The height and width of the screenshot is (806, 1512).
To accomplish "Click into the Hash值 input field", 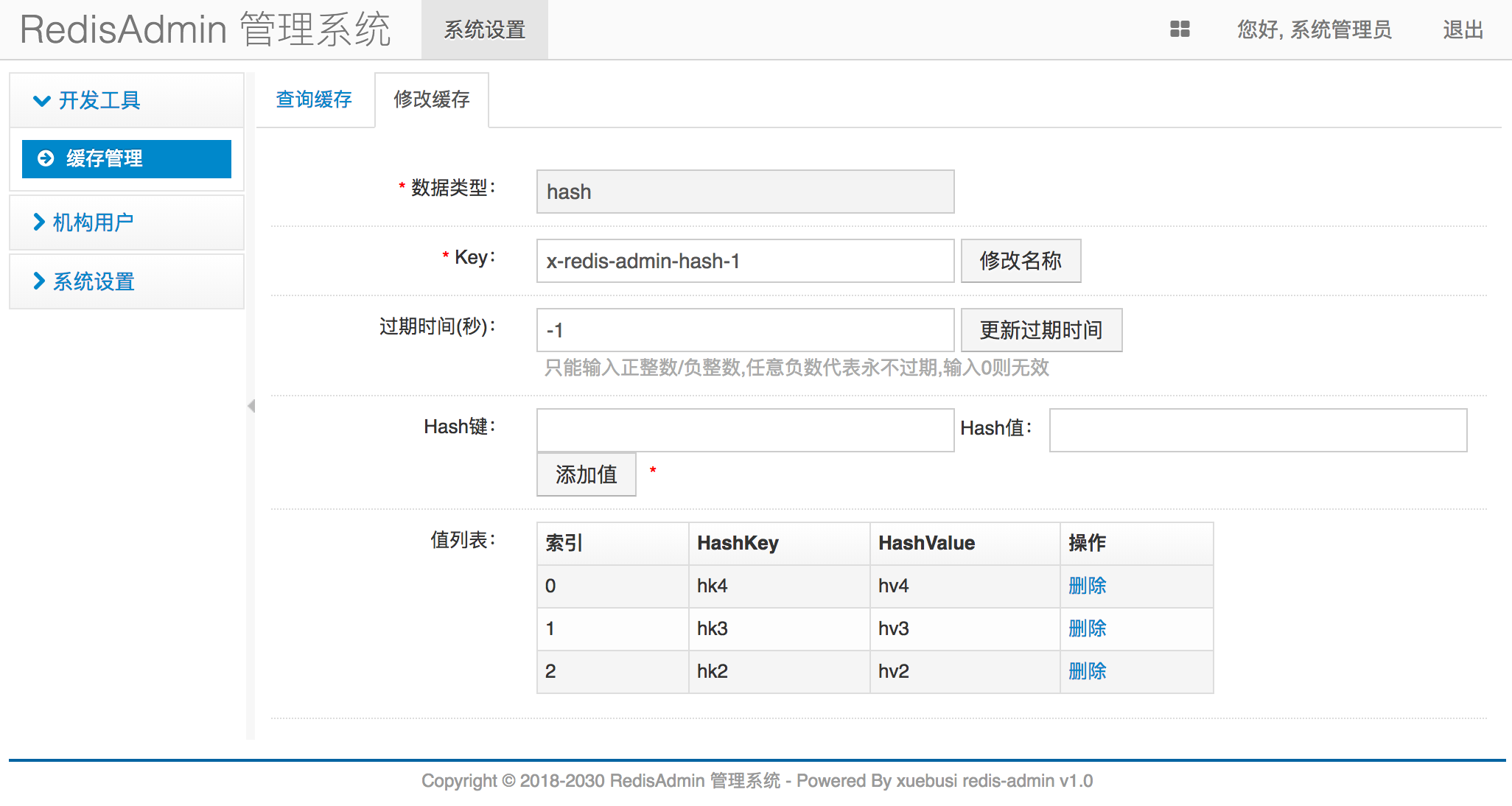I will tap(1258, 430).
